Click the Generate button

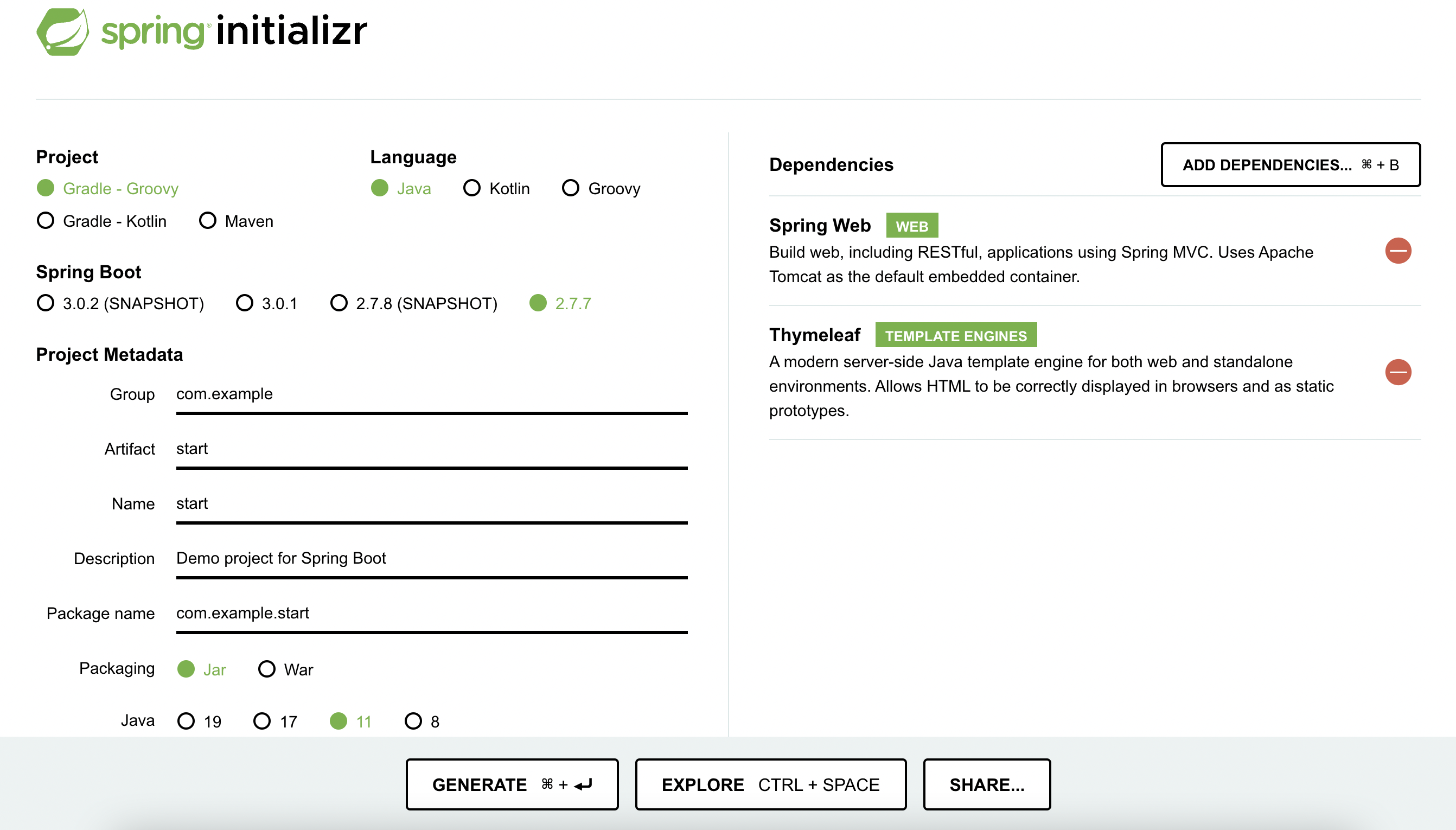click(512, 784)
